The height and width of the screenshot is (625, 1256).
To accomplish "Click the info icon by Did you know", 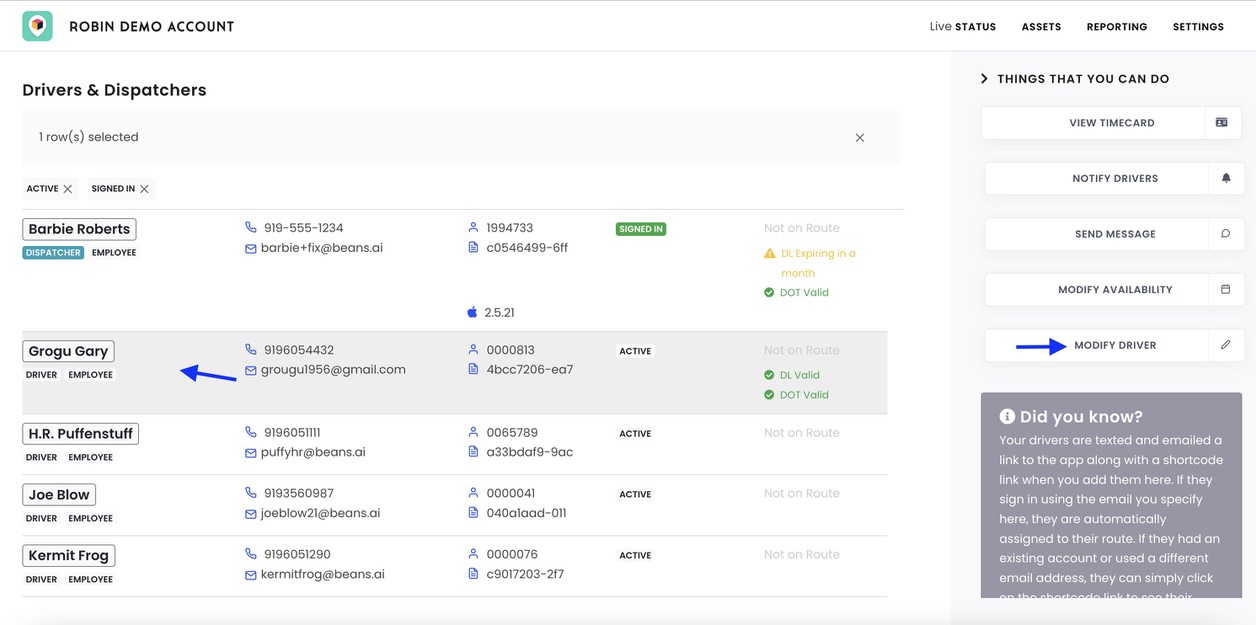I will pyautogui.click(x=1007, y=417).
